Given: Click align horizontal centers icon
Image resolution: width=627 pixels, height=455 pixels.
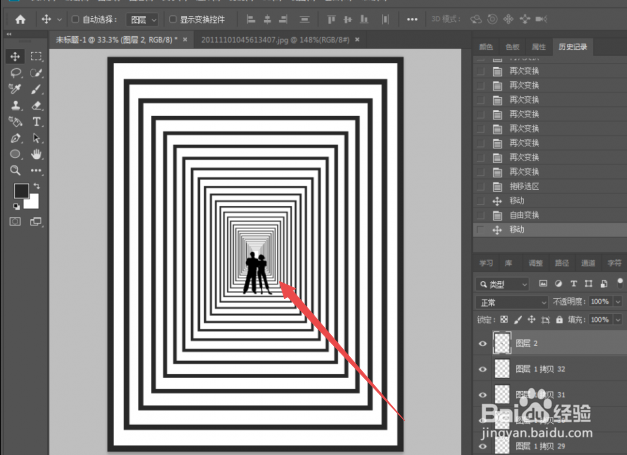Looking at the screenshot, I should tap(268, 19).
